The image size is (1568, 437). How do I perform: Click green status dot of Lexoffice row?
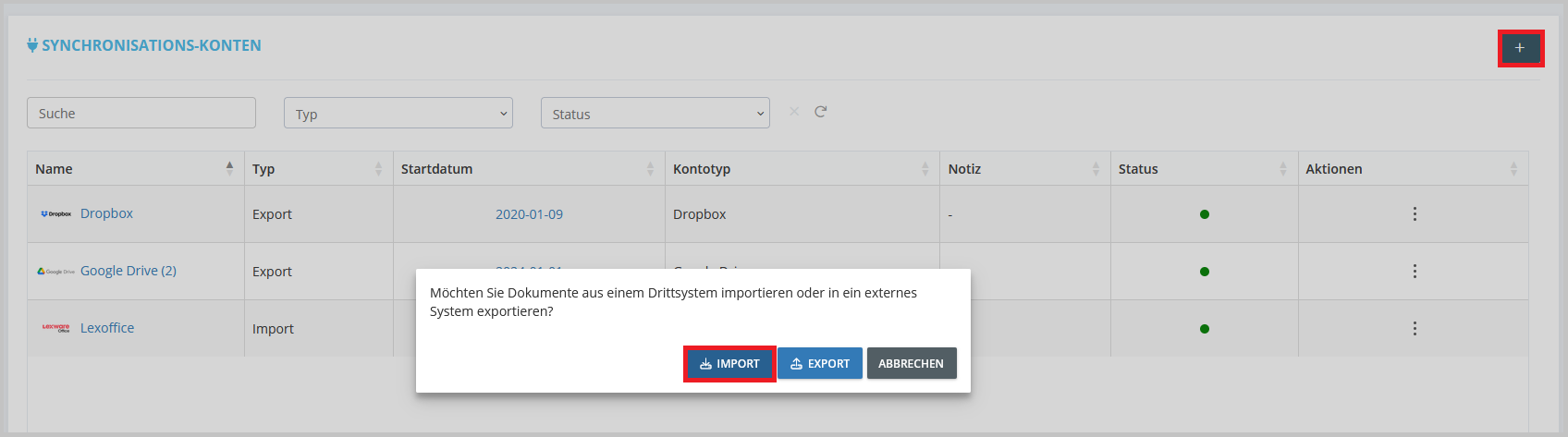[x=1204, y=329]
